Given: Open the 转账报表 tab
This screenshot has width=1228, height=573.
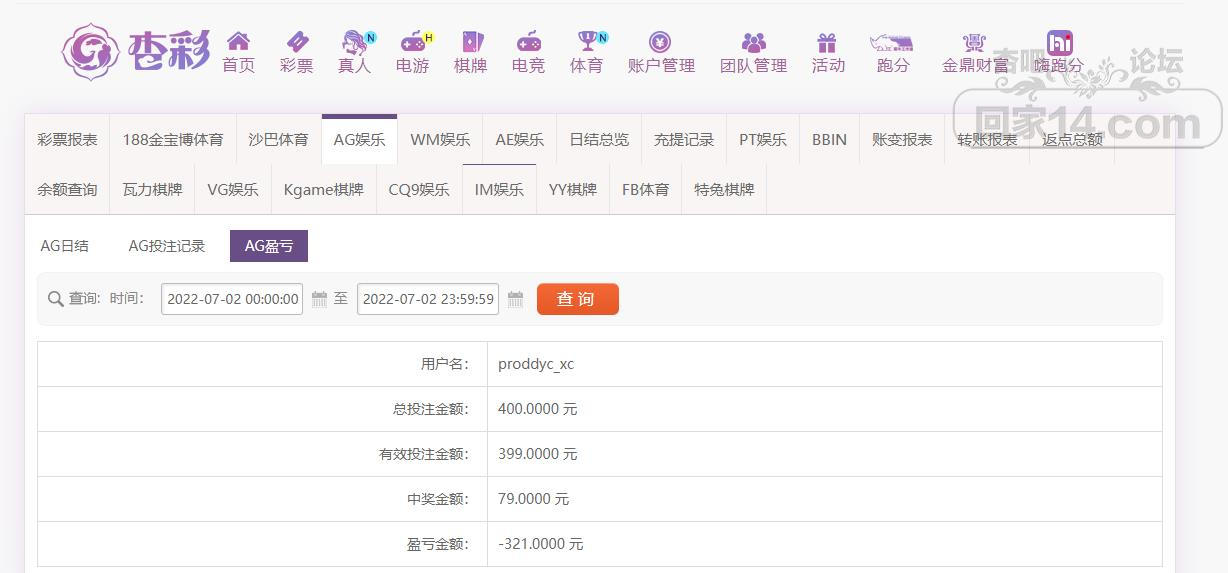Looking at the screenshot, I should coord(987,140).
